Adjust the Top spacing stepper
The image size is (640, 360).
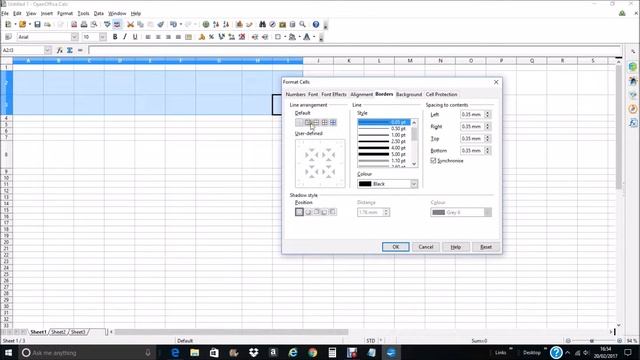click(x=487, y=139)
